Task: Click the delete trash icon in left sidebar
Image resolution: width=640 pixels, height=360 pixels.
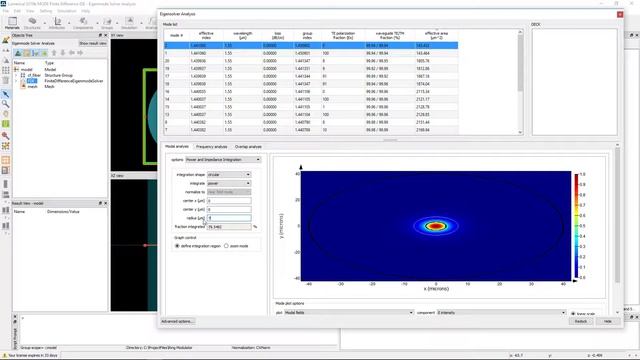Action: point(6,80)
